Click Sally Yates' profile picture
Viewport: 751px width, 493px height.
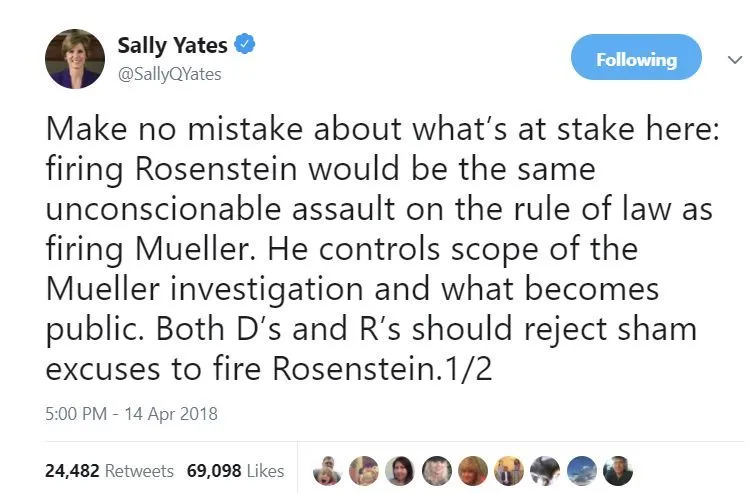pos(73,59)
